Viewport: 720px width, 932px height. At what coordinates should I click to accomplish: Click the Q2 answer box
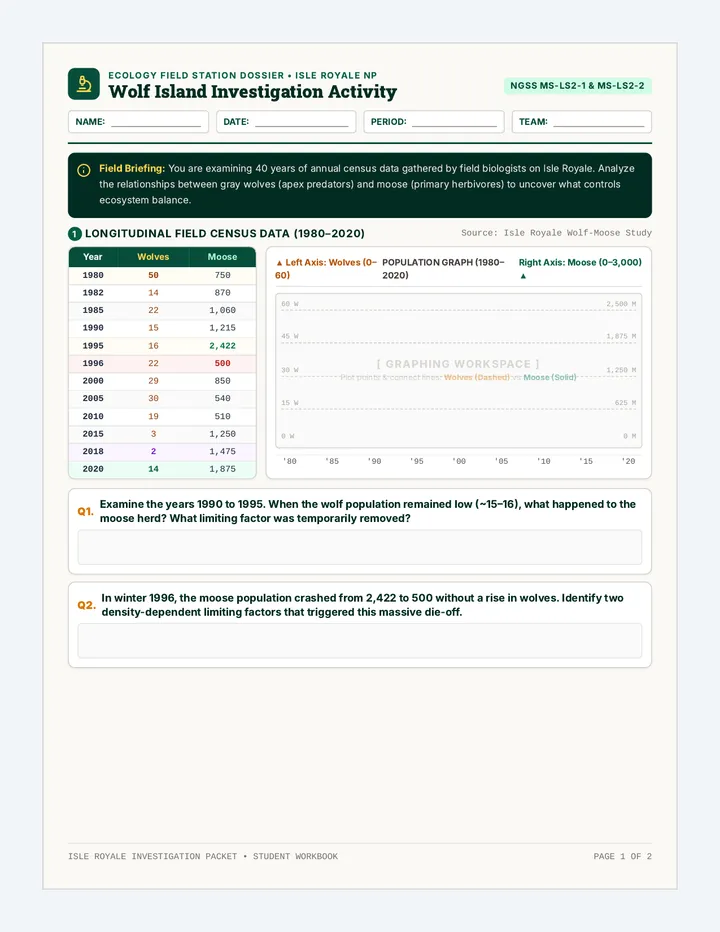pos(360,641)
